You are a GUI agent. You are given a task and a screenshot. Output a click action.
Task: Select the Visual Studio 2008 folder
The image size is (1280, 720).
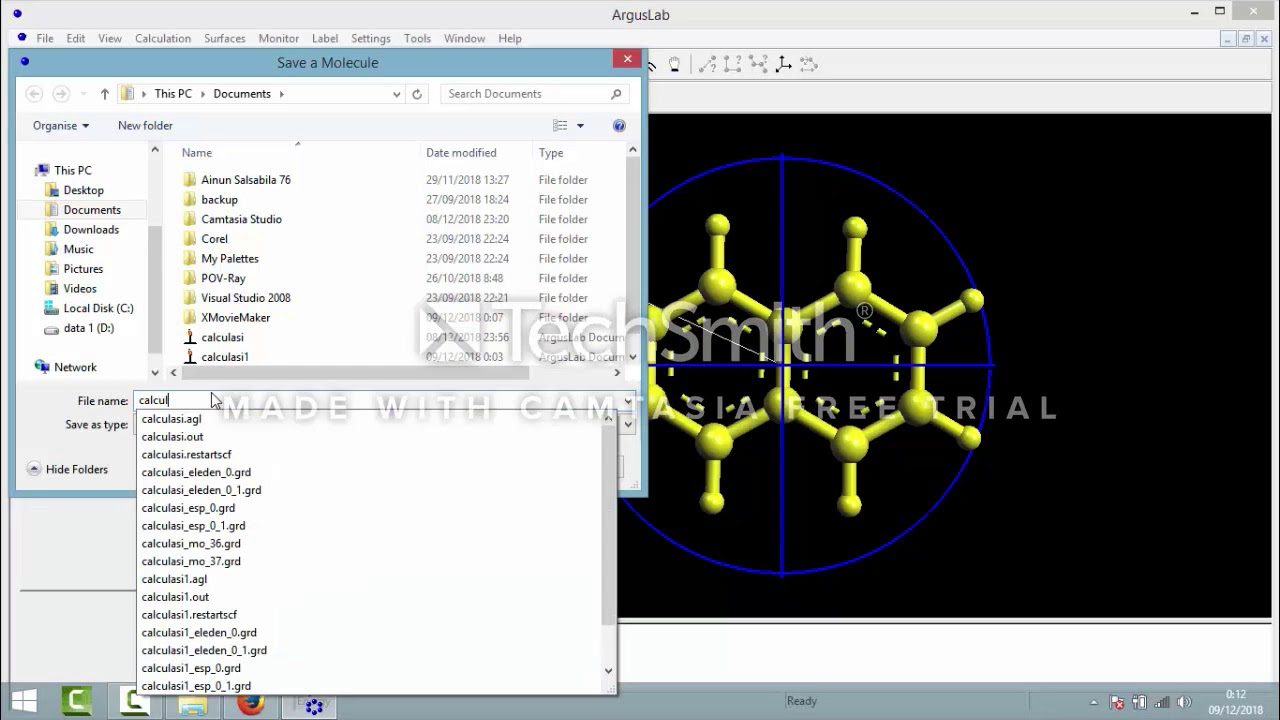tap(246, 298)
